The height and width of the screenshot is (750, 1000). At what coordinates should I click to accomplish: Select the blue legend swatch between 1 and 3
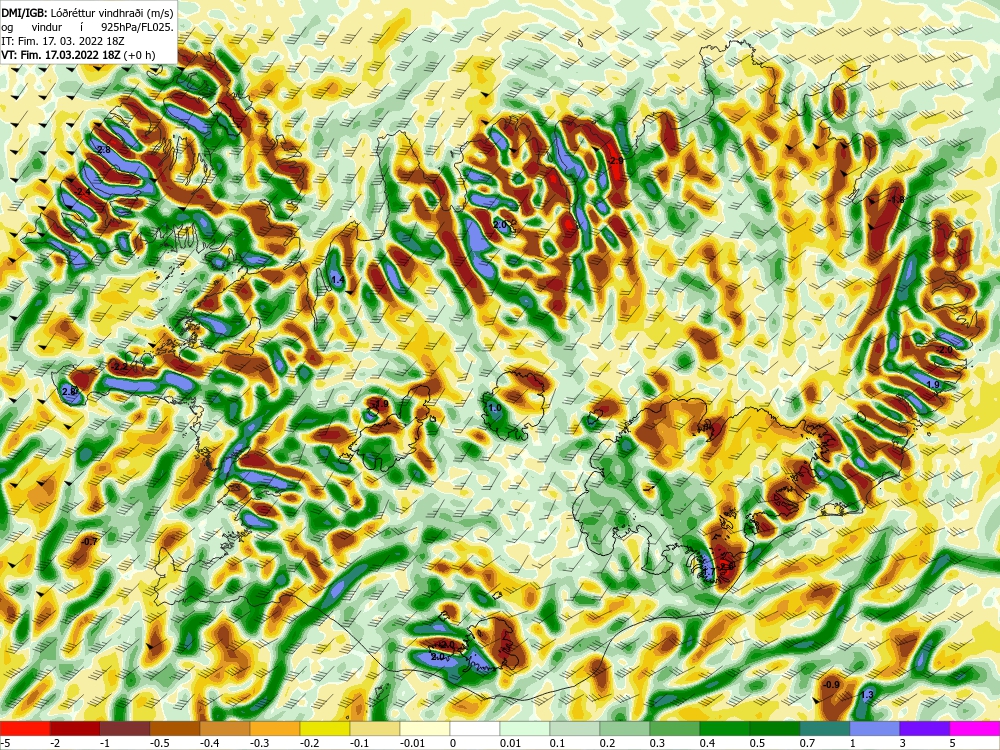pos(875,728)
